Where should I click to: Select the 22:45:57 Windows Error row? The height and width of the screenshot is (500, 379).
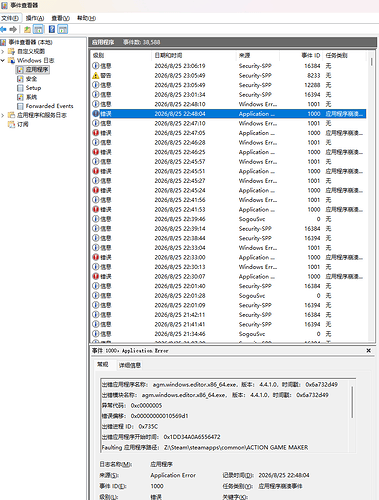click(x=229, y=162)
